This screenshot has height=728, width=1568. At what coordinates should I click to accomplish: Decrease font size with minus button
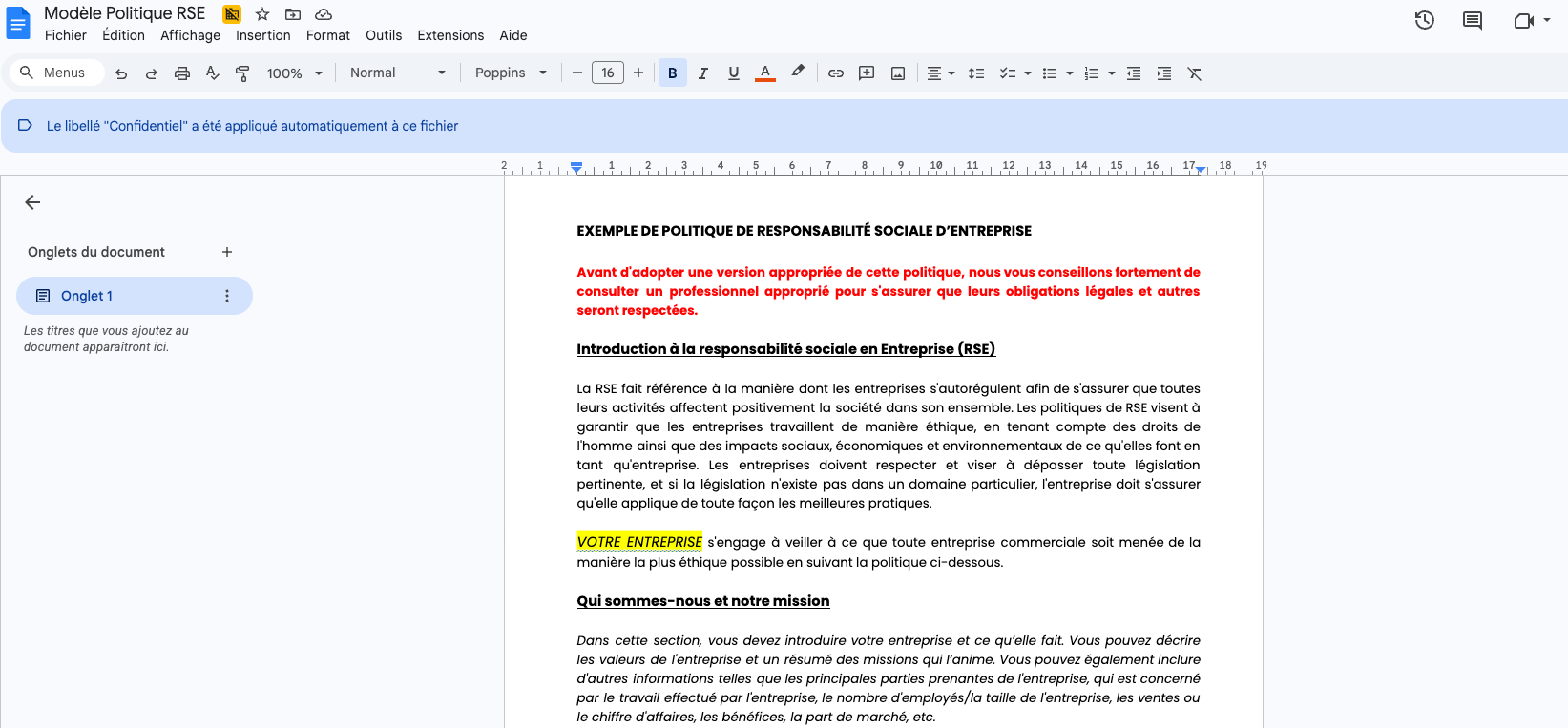pyautogui.click(x=577, y=73)
